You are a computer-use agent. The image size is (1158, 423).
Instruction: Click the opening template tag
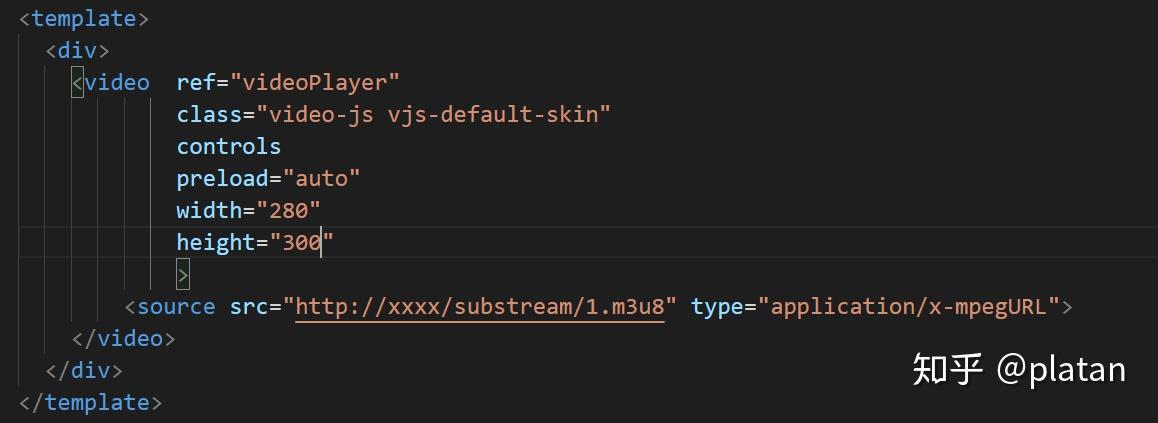[x=84, y=18]
